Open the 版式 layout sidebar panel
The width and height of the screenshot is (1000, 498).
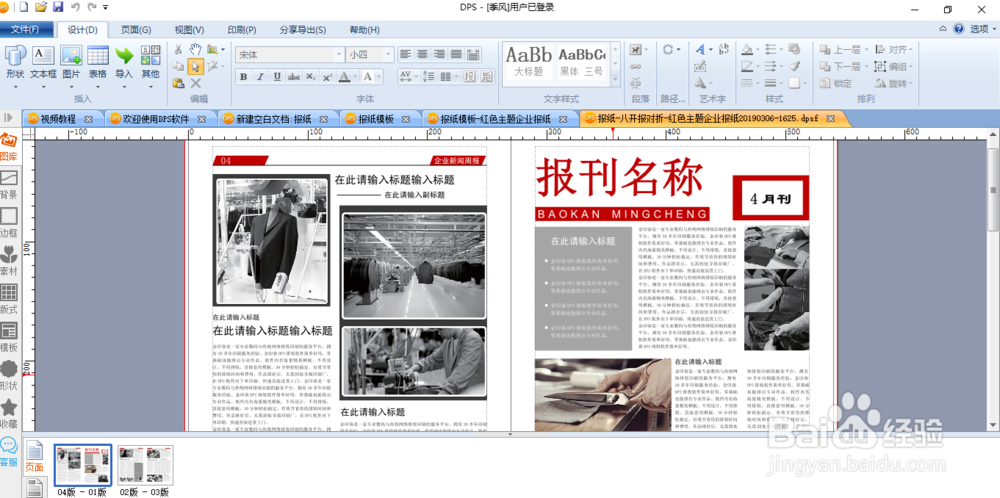[8, 300]
